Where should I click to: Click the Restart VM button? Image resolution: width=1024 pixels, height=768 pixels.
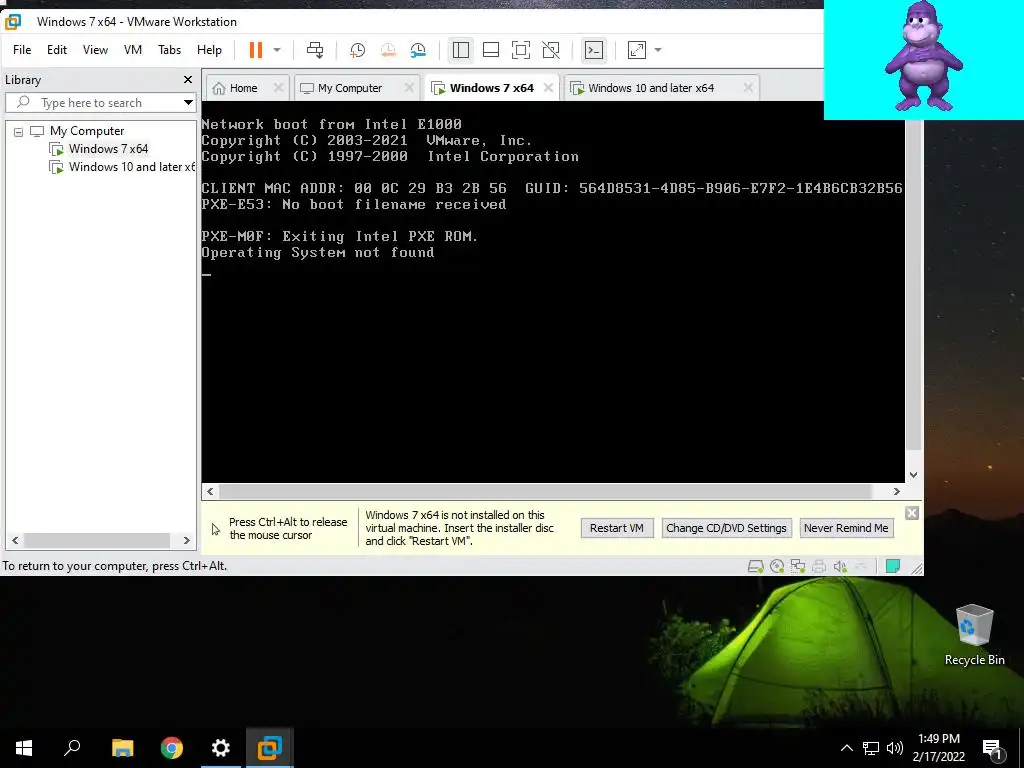coord(616,528)
